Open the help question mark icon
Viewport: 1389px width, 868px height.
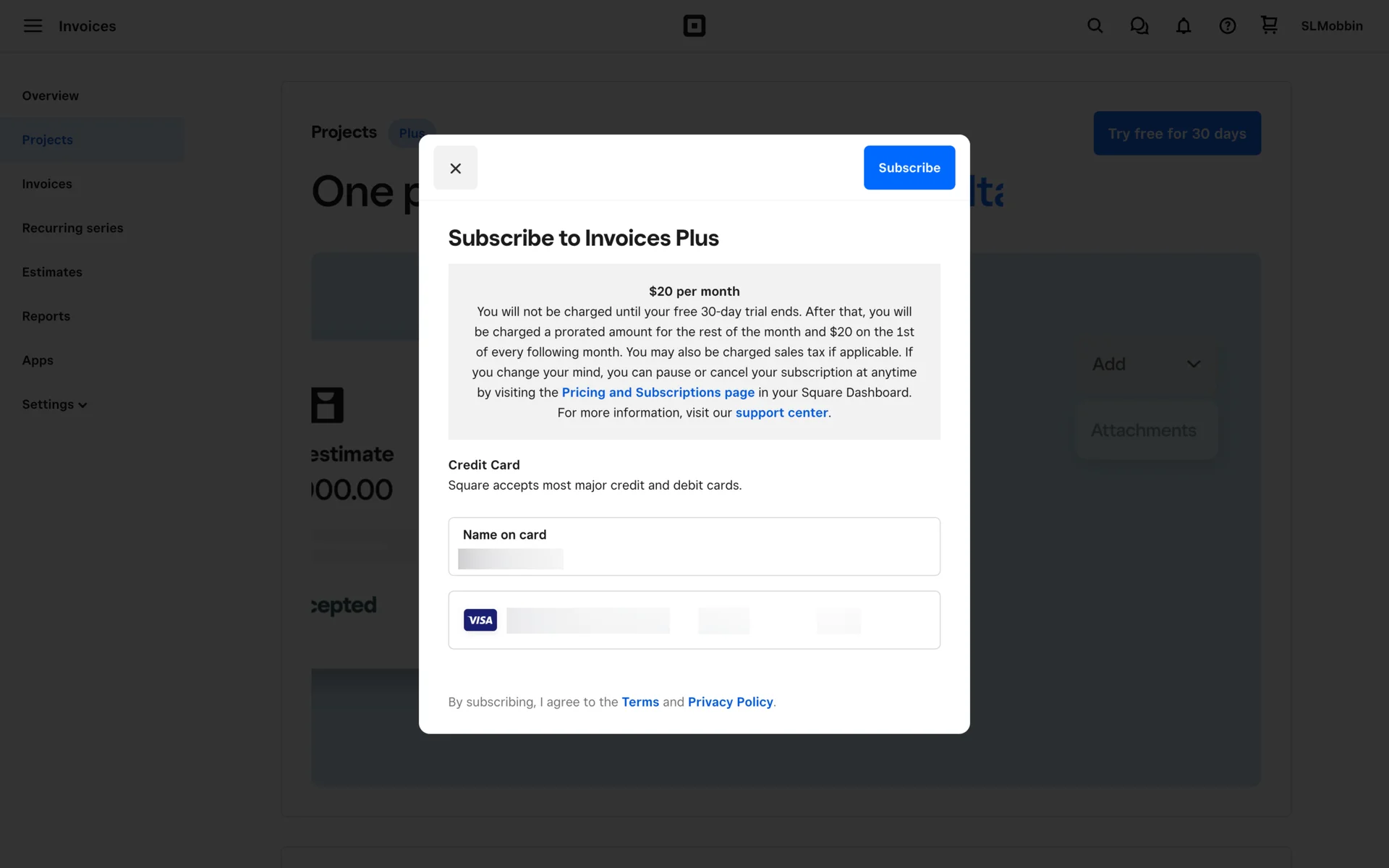tap(1227, 26)
